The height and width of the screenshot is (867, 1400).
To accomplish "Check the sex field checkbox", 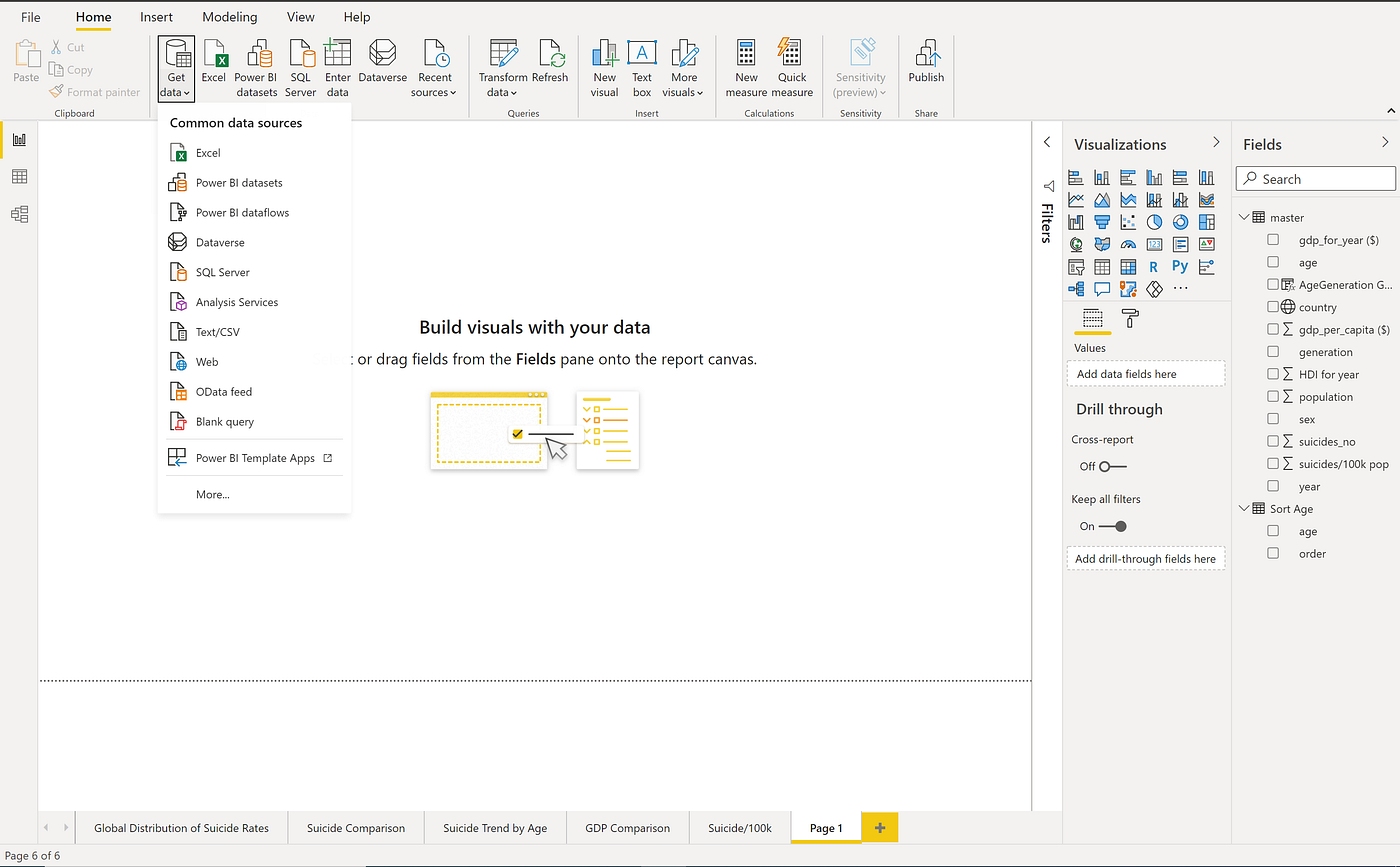I will [x=1273, y=419].
